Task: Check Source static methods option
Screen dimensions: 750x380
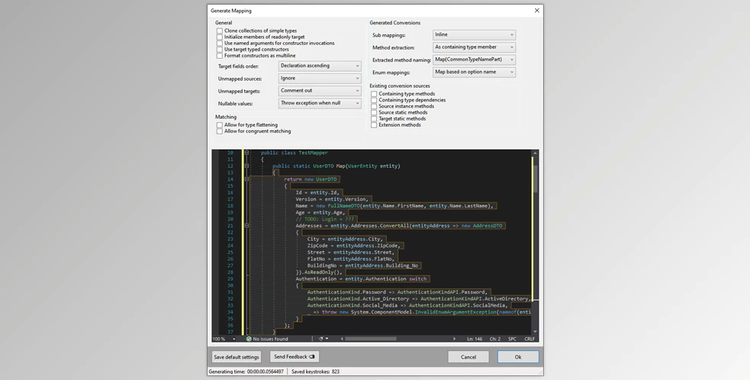Action: [374, 112]
